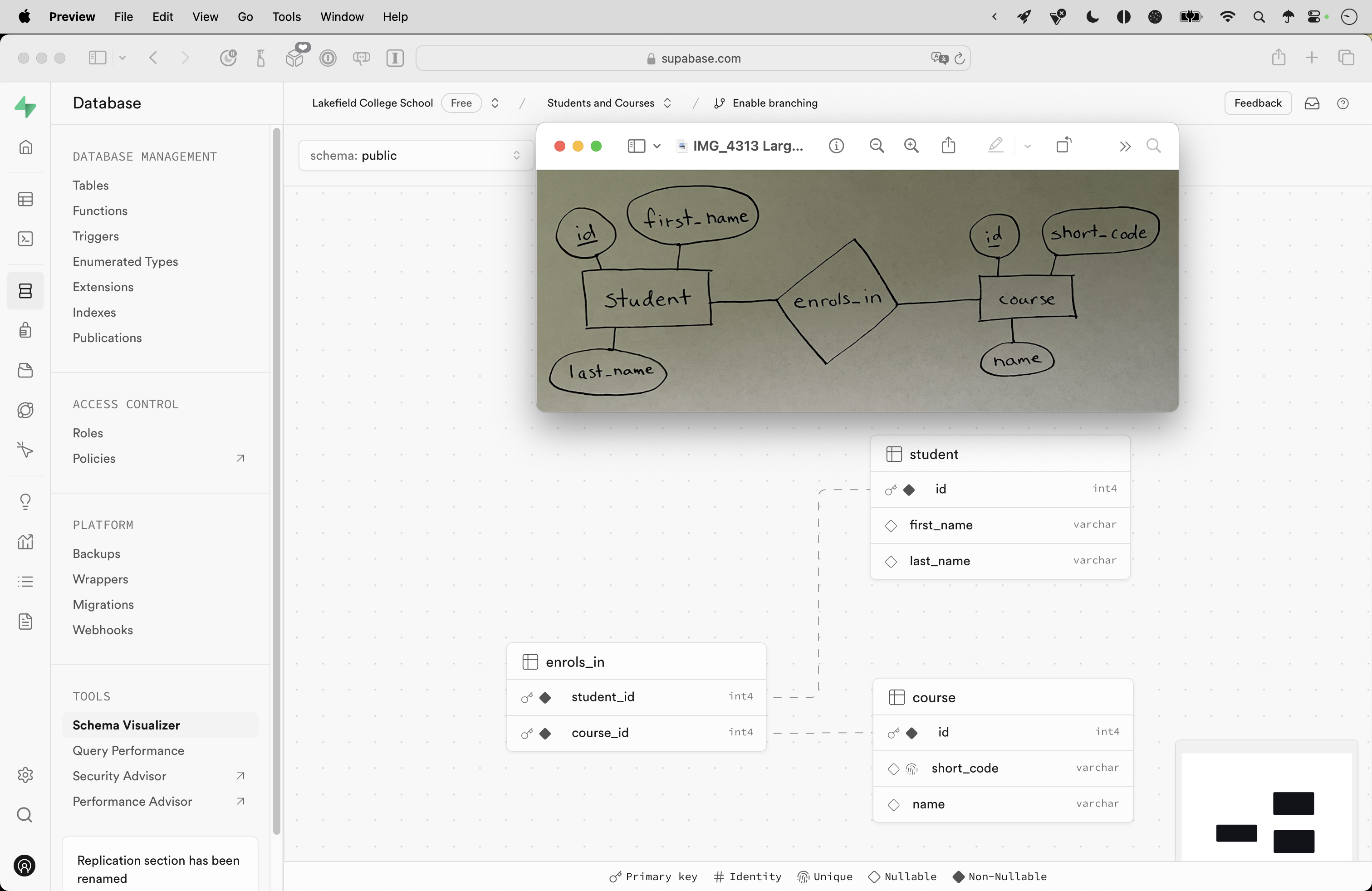
Task: Expand the Lakefield College School organization switcher
Action: click(495, 103)
